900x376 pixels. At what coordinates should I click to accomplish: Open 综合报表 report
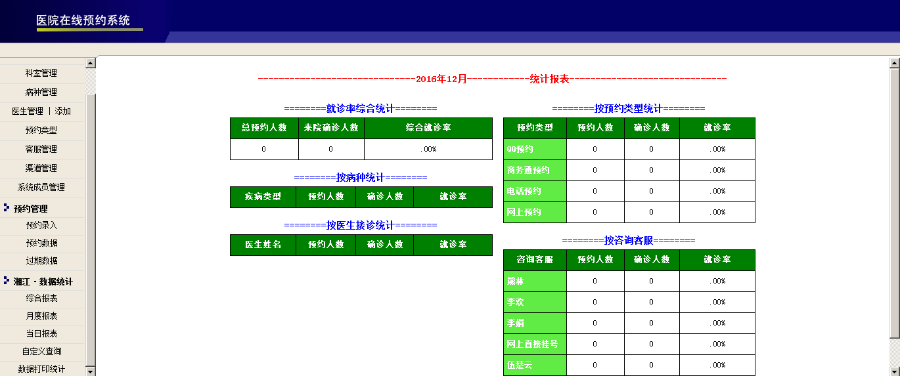(x=41, y=299)
